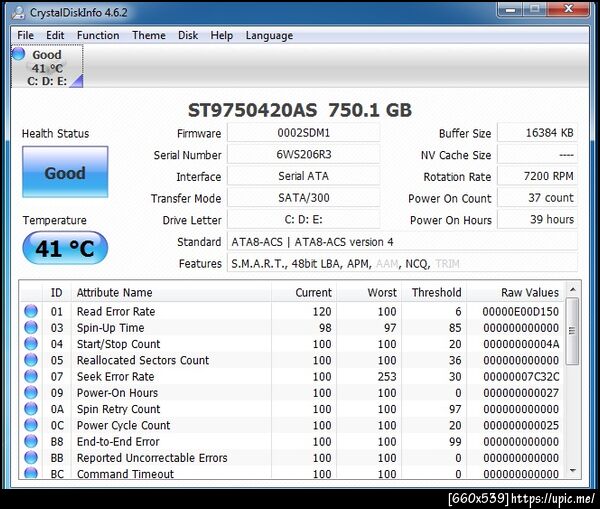
Task: Open the Edit menu
Action: (55, 35)
